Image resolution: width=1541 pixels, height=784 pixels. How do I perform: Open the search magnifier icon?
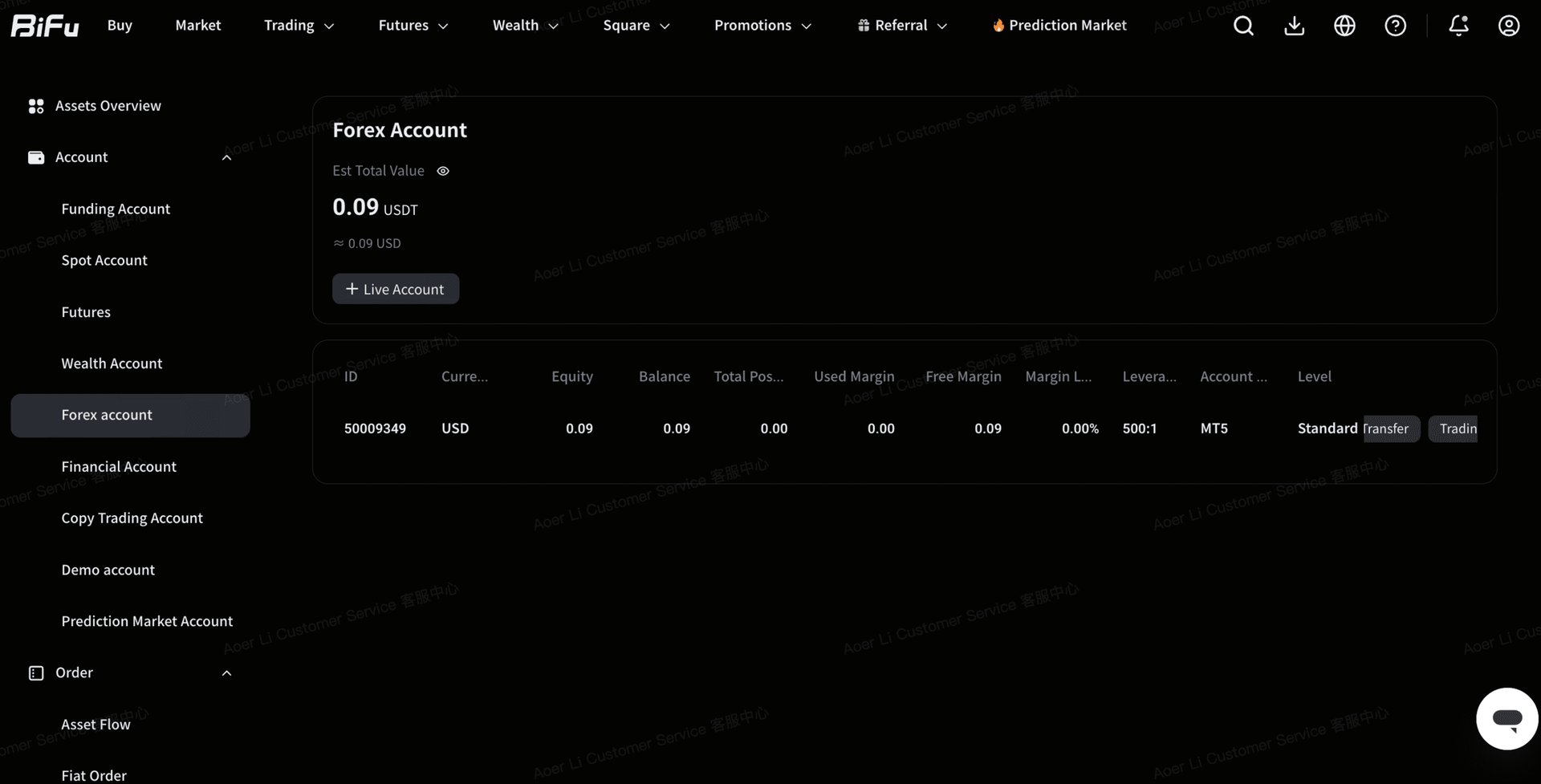click(1243, 26)
